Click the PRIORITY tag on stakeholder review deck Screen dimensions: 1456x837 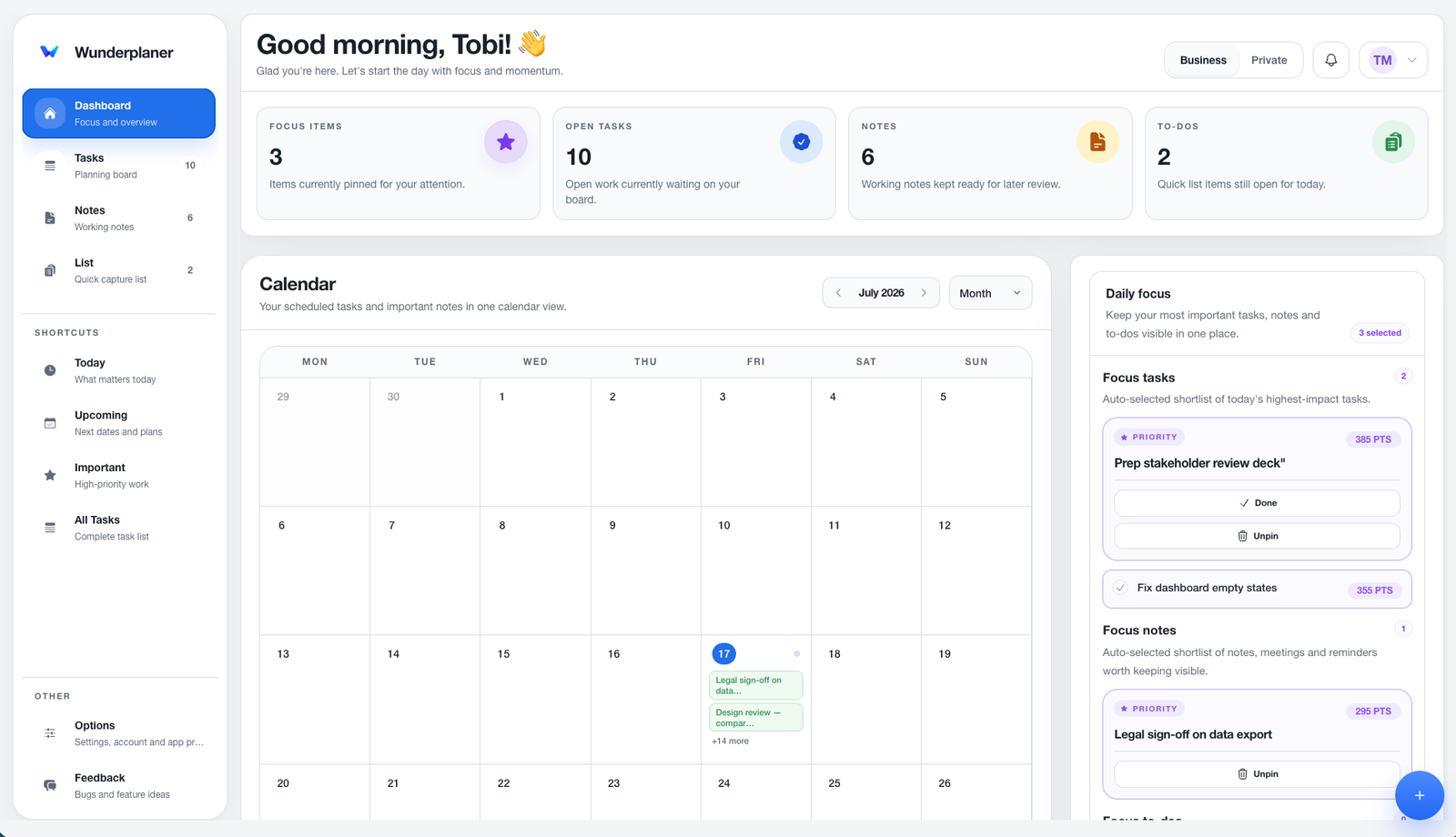(x=1149, y=438)
